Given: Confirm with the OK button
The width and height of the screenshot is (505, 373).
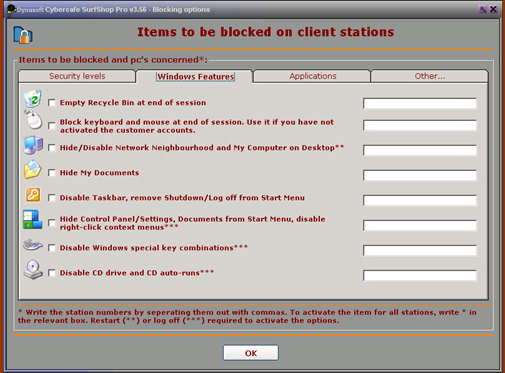Looking at the screenshot, I should click(251, 353).
